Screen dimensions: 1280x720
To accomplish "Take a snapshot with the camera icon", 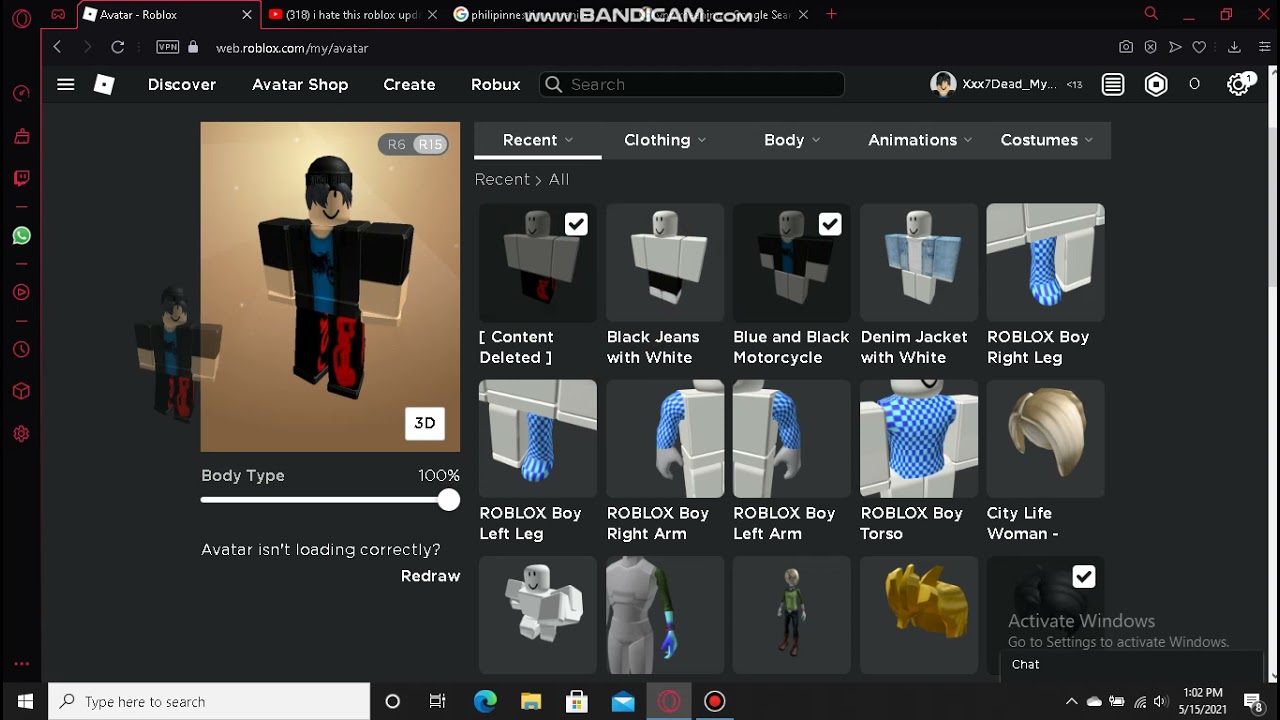I will [x=1126, y=47].
